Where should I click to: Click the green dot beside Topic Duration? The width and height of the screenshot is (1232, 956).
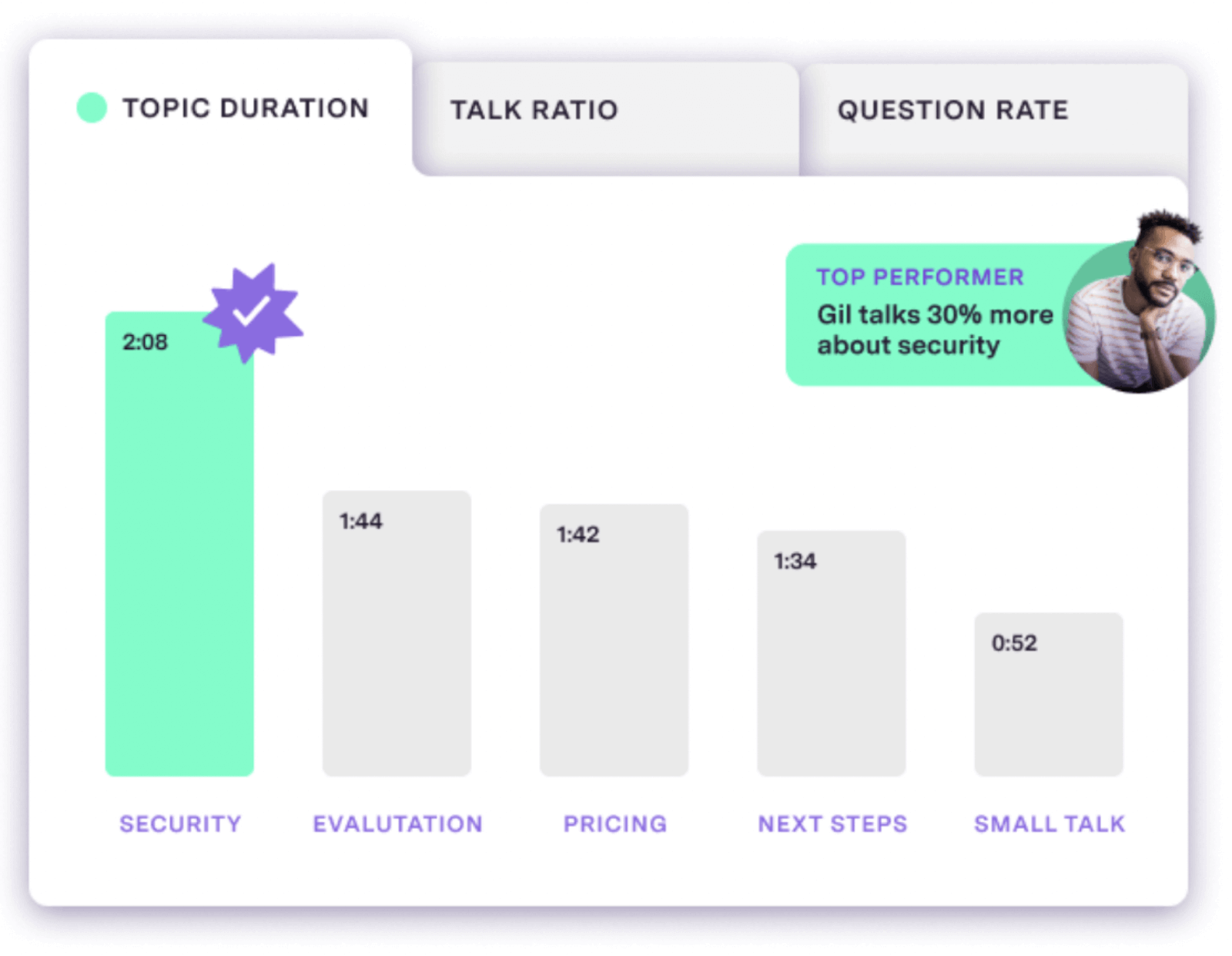pos(92,108)
